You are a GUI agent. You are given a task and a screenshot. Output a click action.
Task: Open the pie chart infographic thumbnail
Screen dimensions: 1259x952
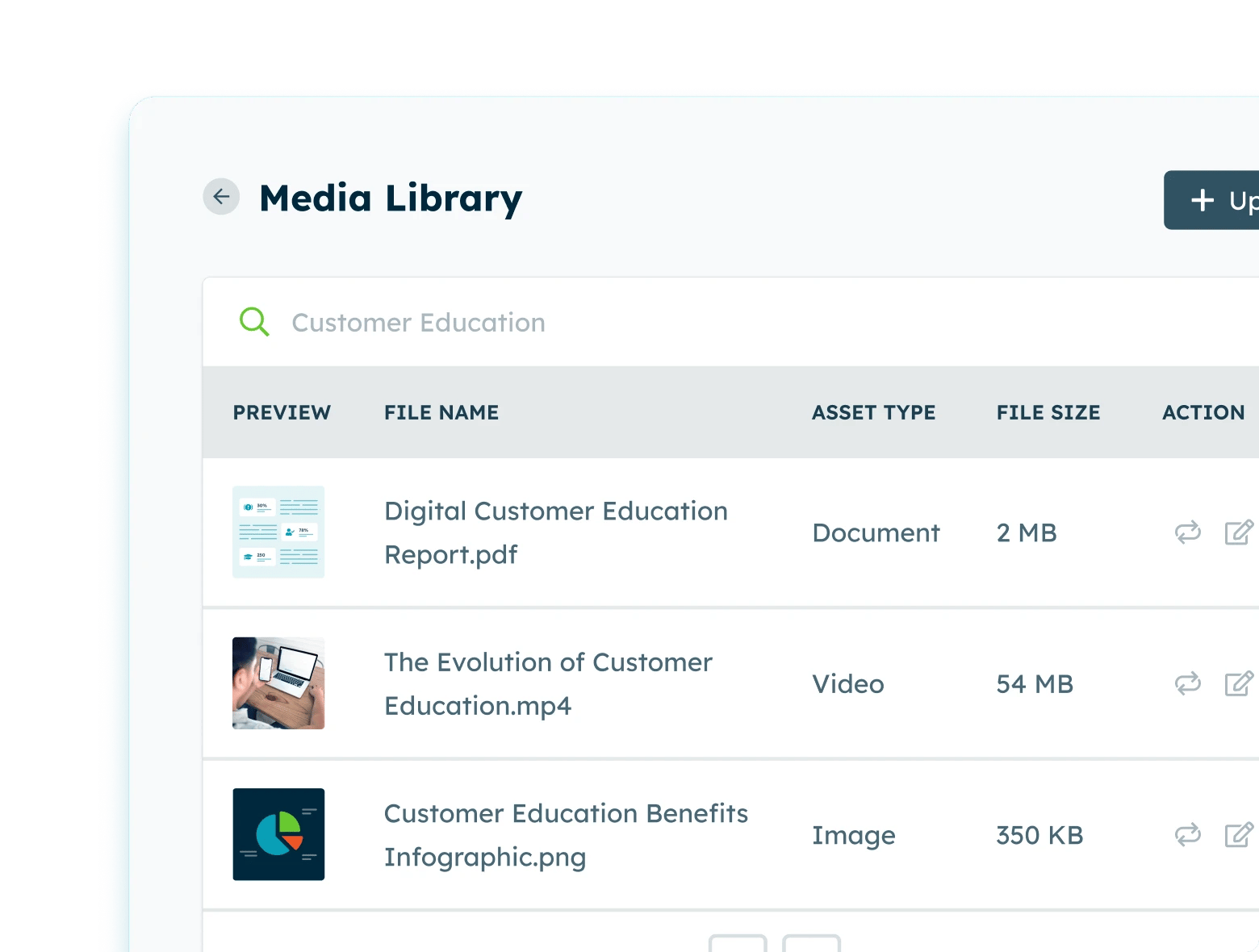278,834
